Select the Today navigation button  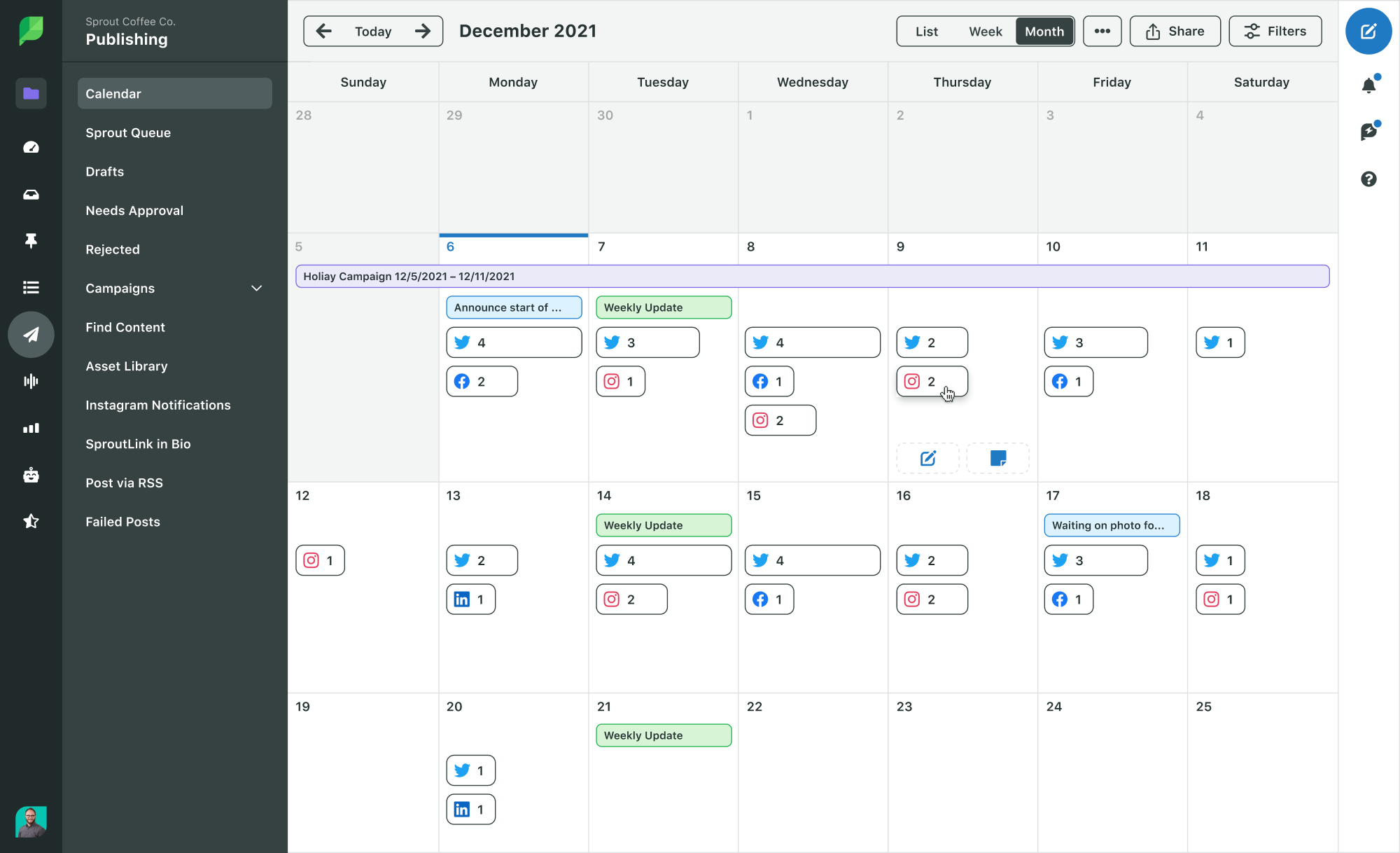(x=372, y=31)
